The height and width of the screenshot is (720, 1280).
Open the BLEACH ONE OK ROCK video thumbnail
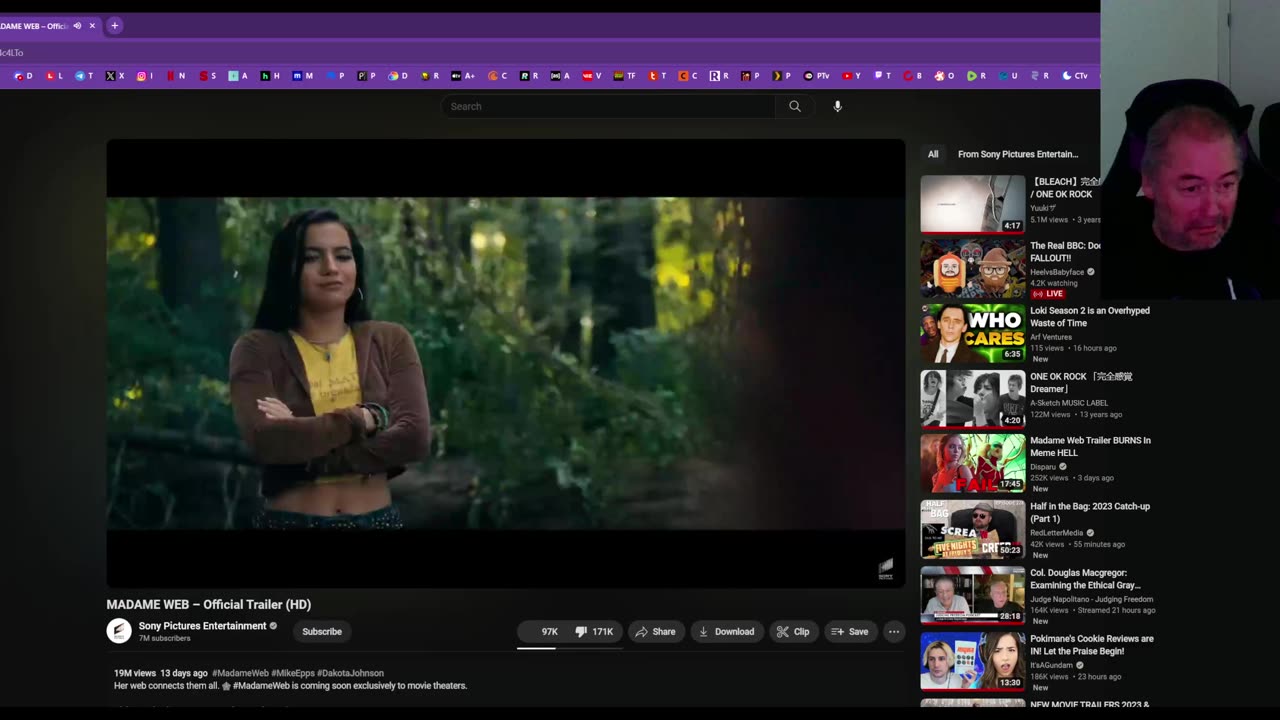[x=973, y=204]
